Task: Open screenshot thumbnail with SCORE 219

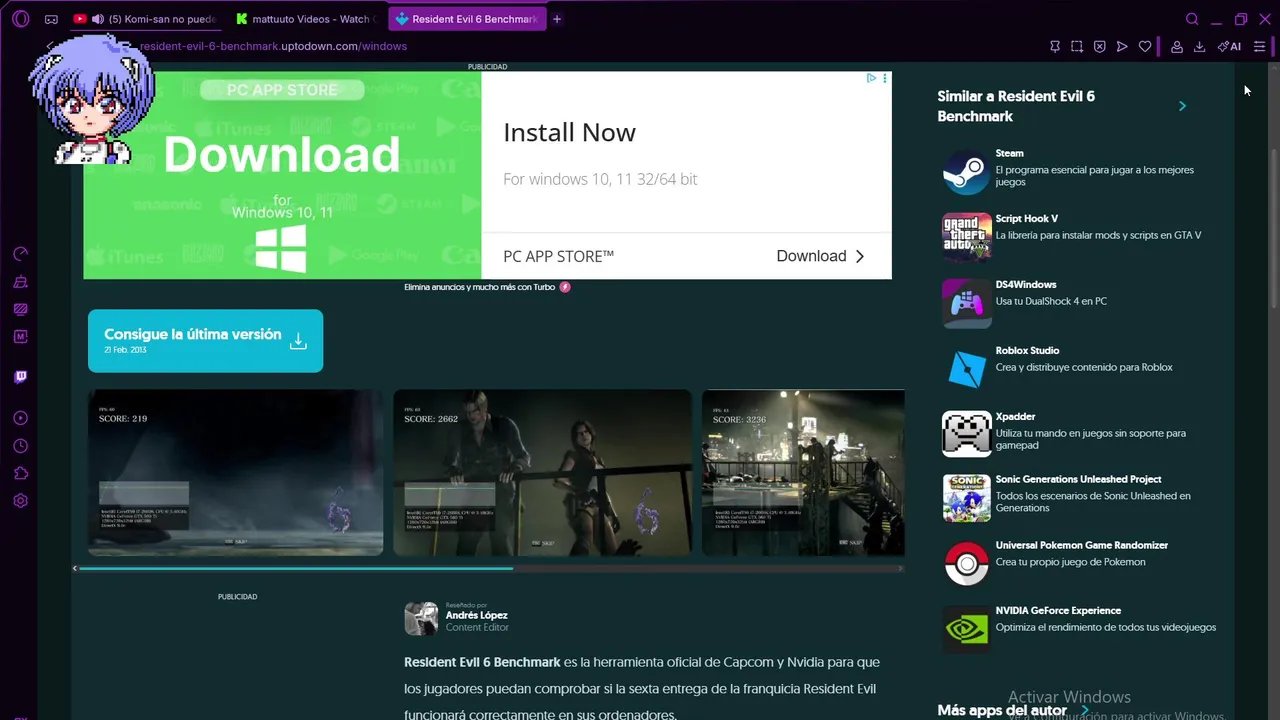Action: point(235,472)
